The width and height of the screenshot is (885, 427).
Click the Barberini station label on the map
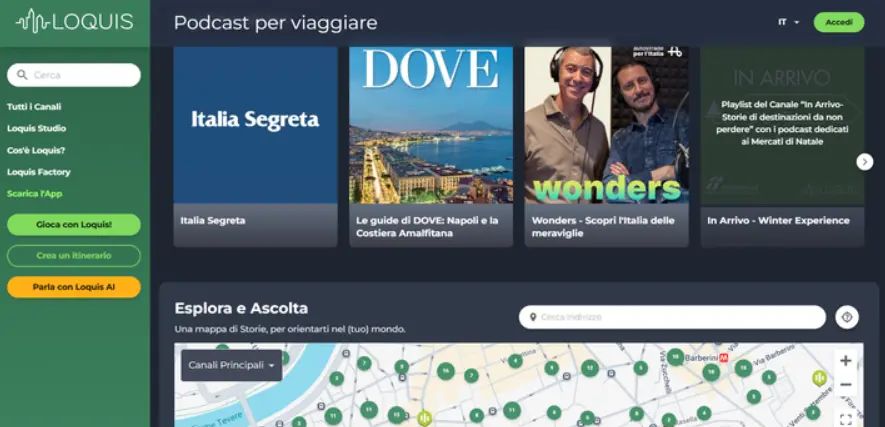700,358
